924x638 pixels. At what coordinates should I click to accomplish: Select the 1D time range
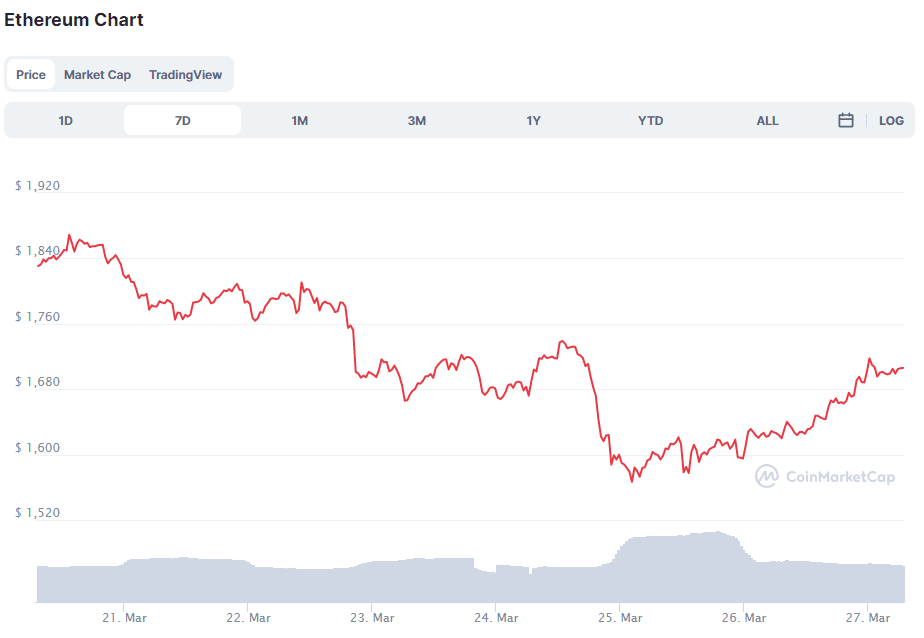pos(65,120)
